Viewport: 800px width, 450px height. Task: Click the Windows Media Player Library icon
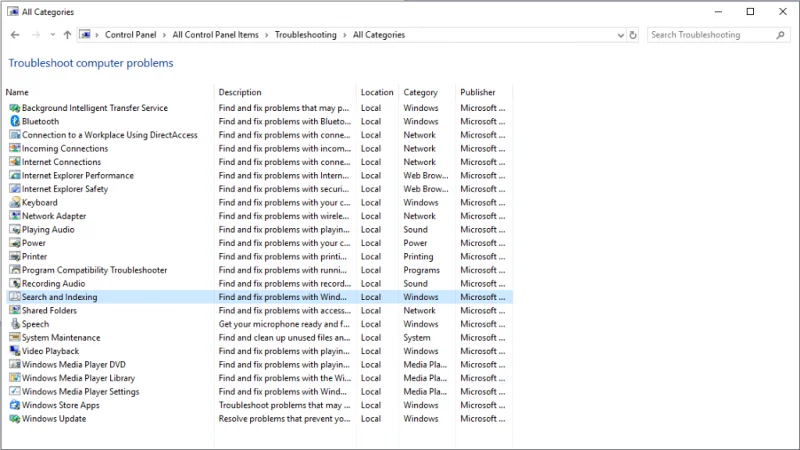[x=15, y=378]
